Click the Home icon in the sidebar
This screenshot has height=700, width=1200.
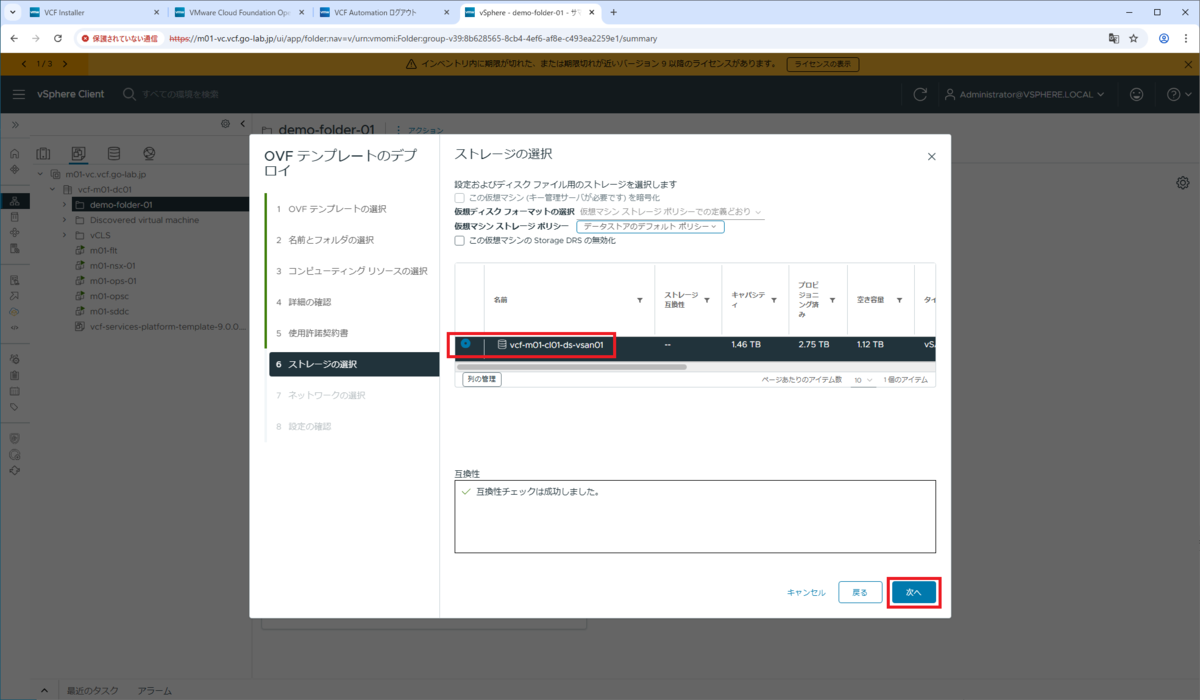coord(14,154)
